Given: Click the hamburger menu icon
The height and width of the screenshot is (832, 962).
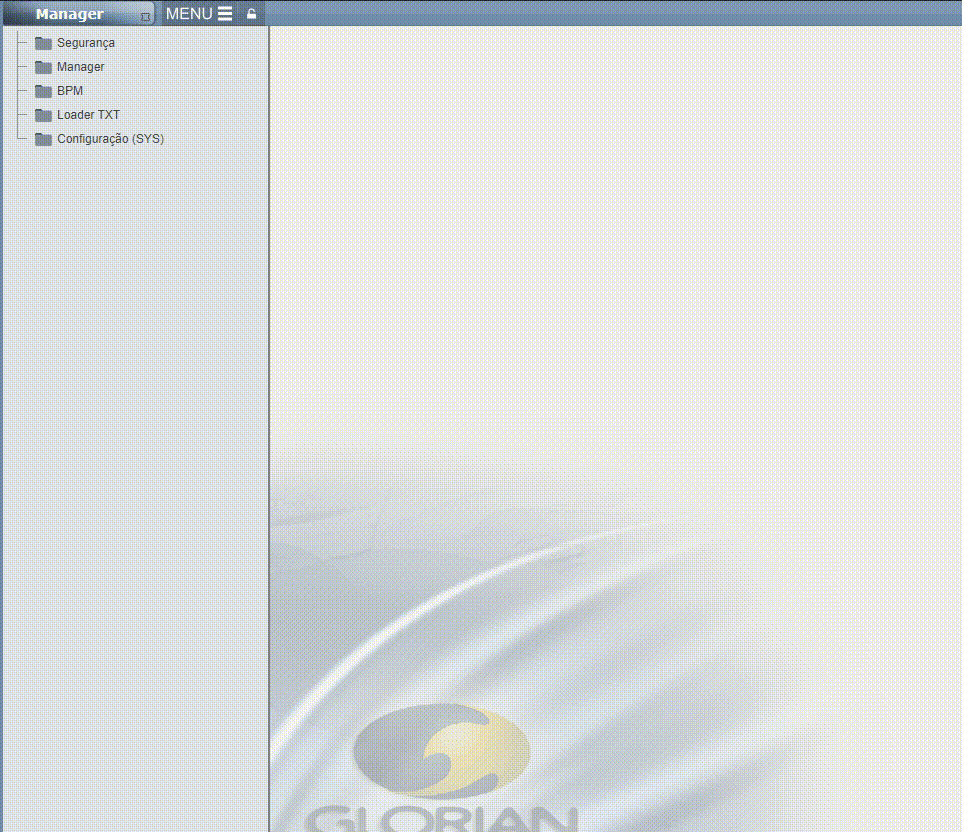Looking at the screenshot, I should click(x=225, y=14).
